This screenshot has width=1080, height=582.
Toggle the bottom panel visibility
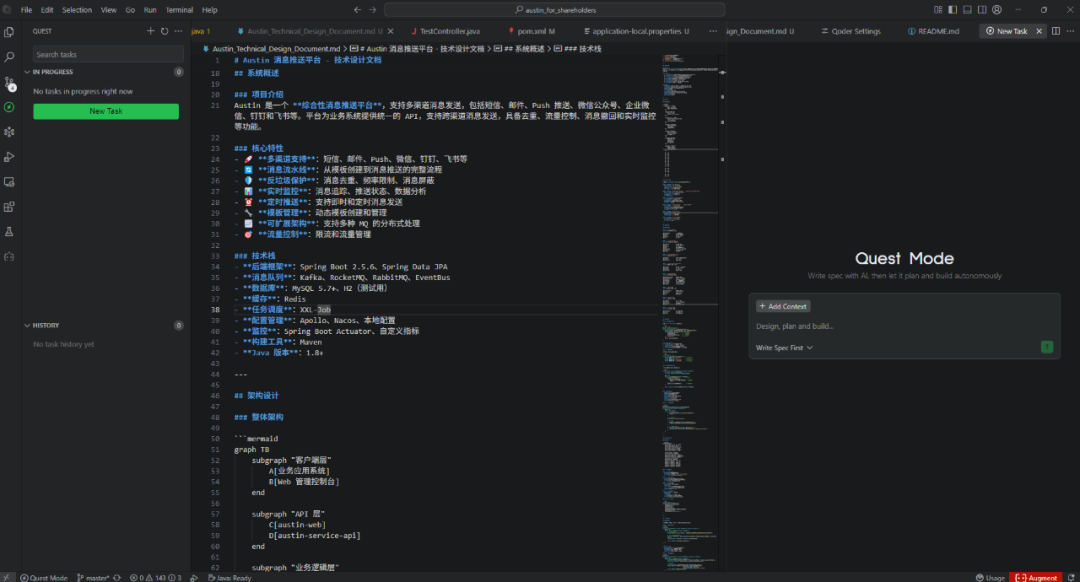click(967, 10)
